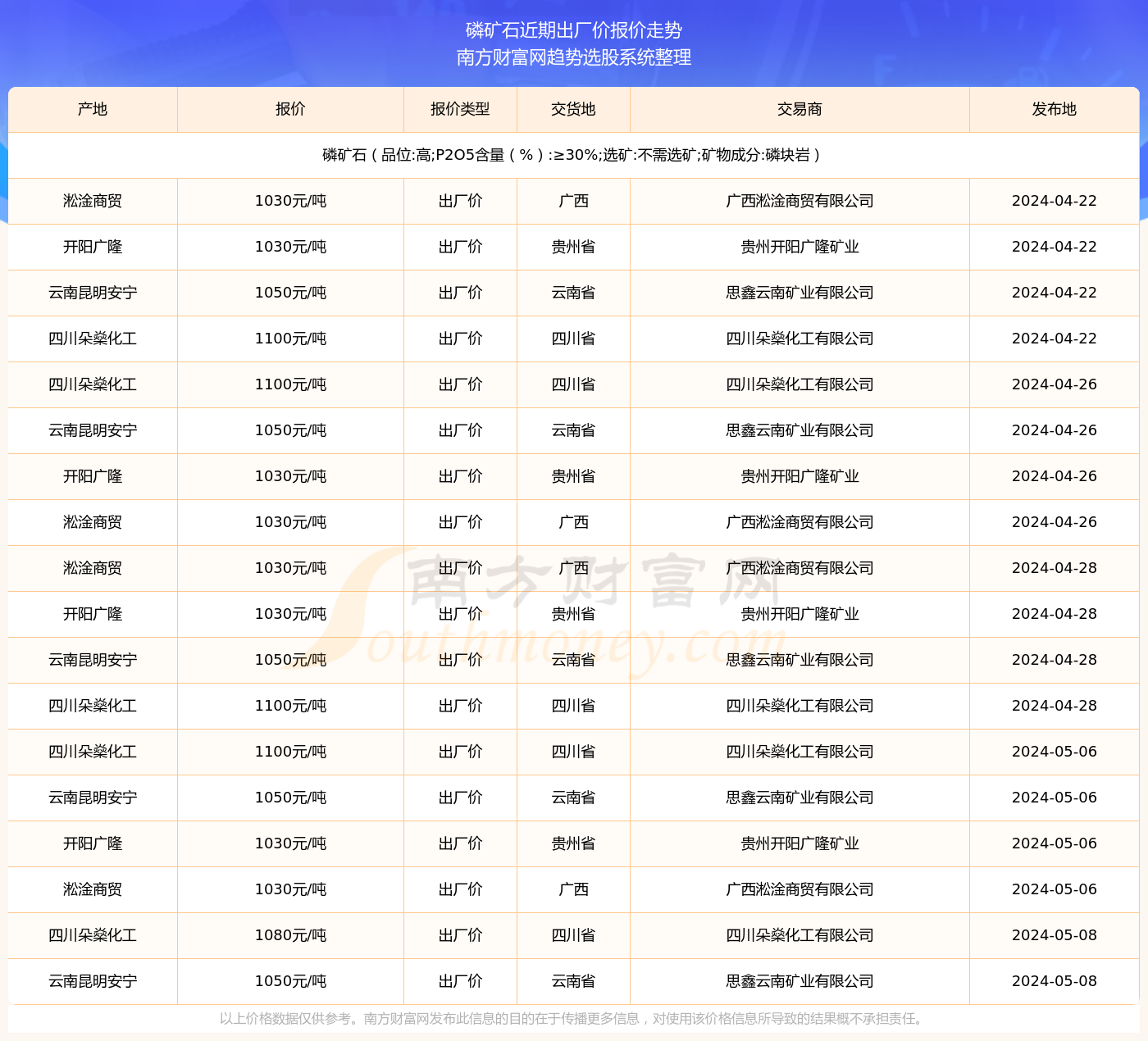The width and height of the screenshot is (1148, 1041).
Task: Click 1030元/吨 in 淞淦商贸 2024-04-28 row
Action: click(x=290, y=568)
